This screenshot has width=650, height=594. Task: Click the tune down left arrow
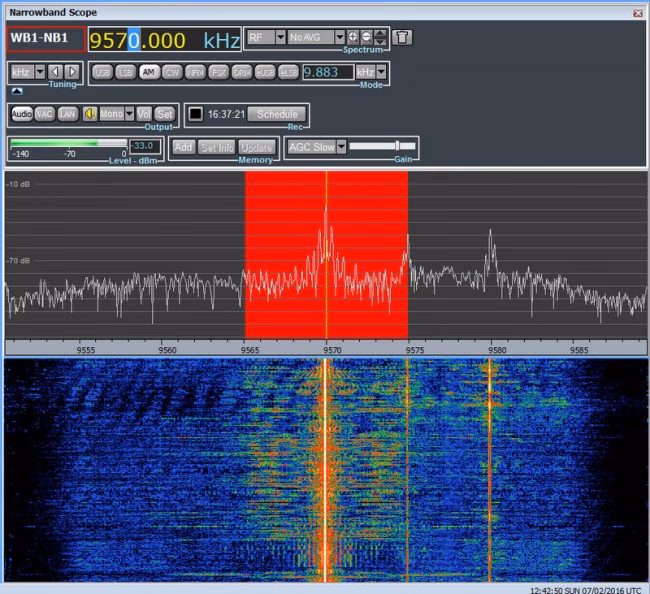point(55,72)
